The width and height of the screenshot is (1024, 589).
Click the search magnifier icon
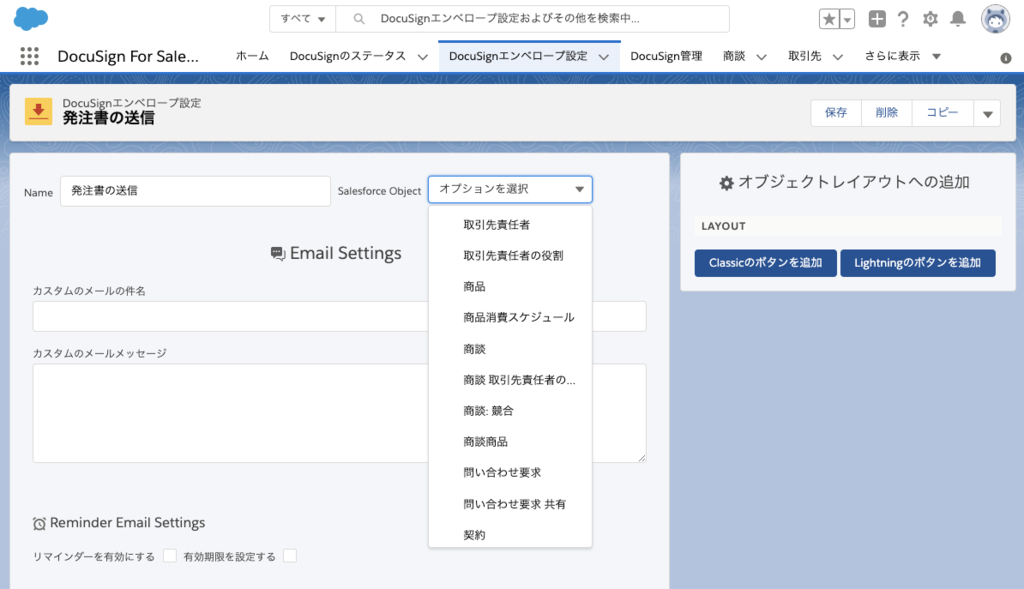click(x=359, y=19)
